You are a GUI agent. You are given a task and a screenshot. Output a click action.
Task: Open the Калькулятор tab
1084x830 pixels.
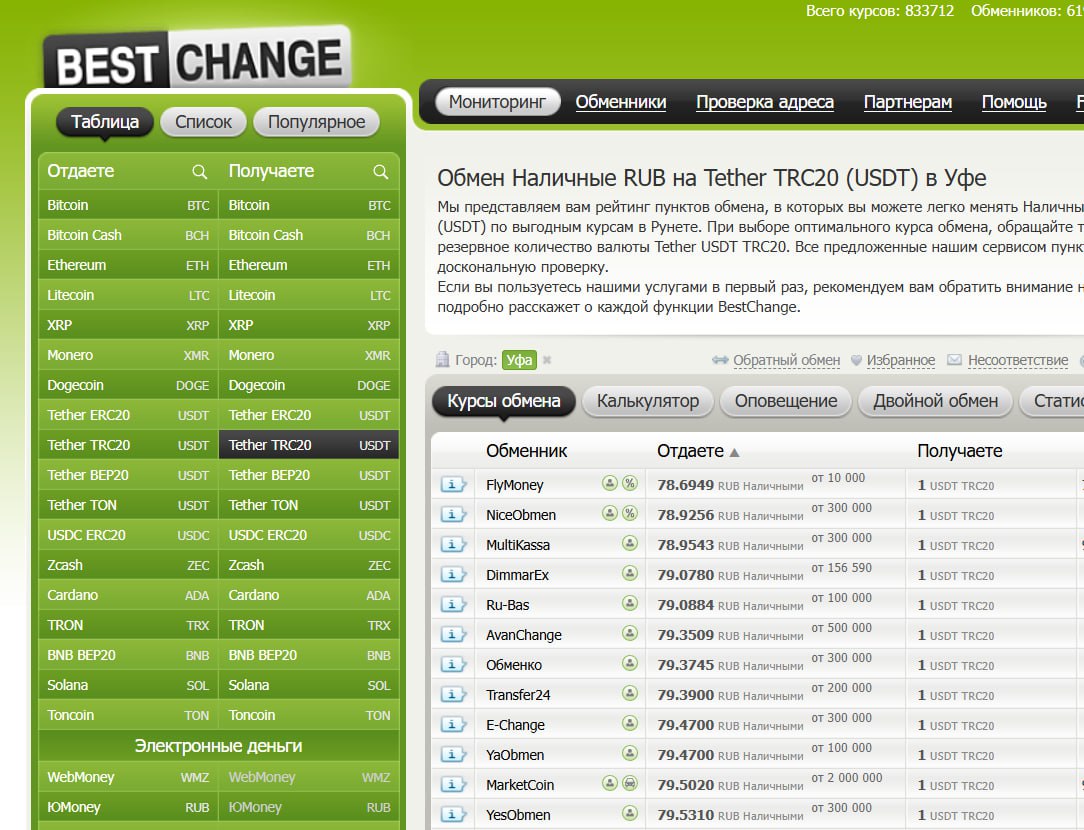tap(647, 401)
